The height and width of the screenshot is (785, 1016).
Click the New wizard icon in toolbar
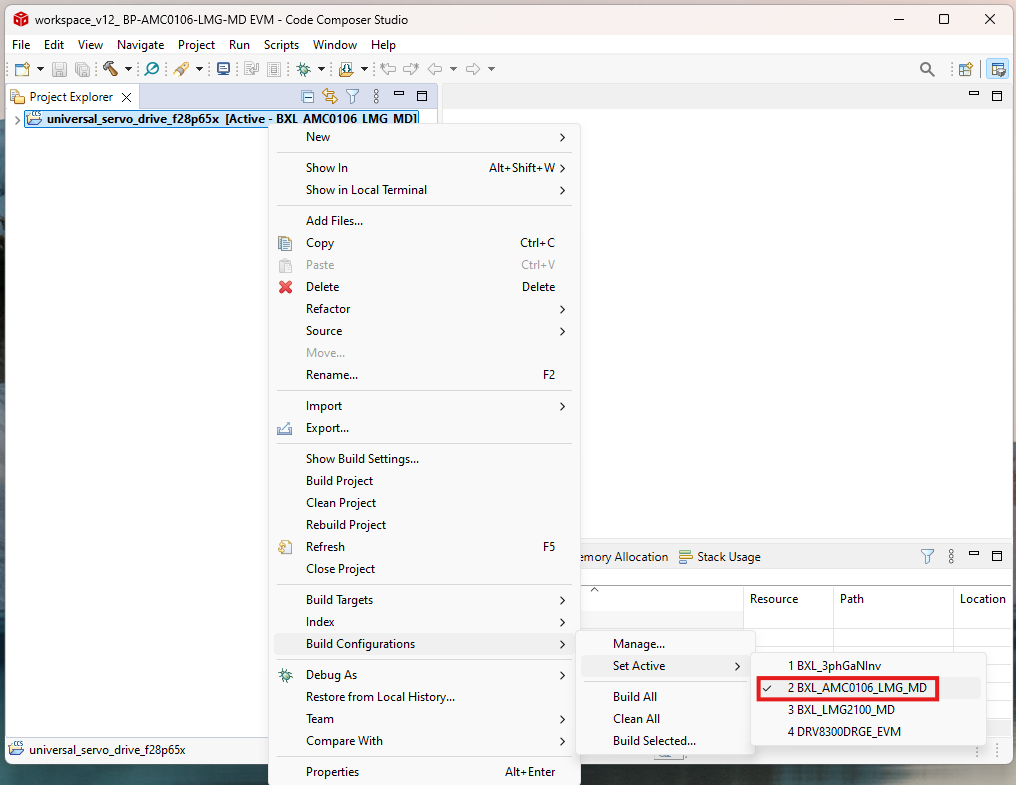[22, 69]
